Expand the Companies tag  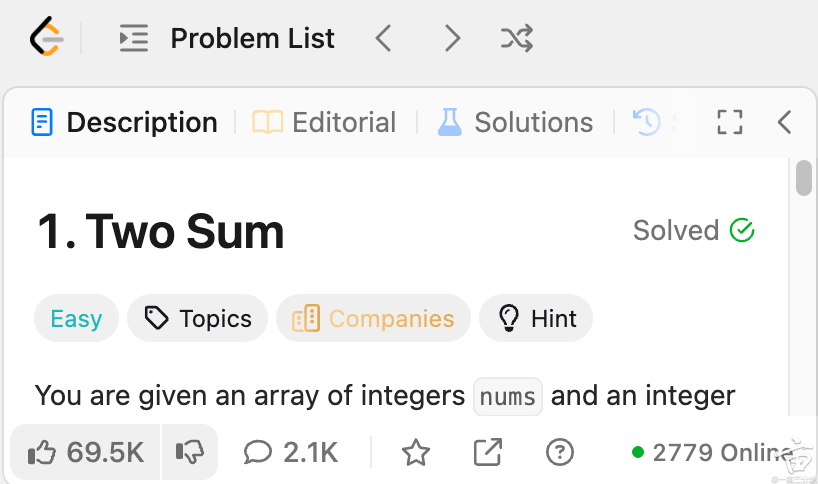tap(374, 318)
